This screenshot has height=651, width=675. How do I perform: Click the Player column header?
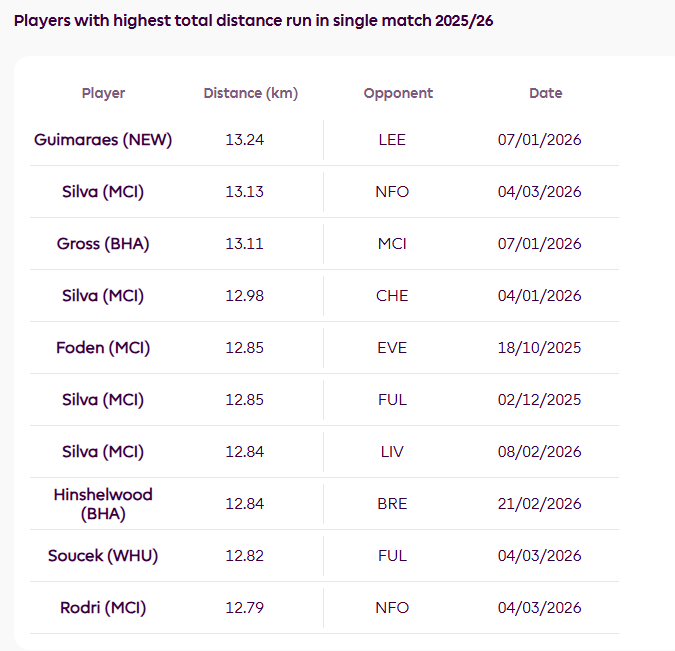click(x=103, y=93)
